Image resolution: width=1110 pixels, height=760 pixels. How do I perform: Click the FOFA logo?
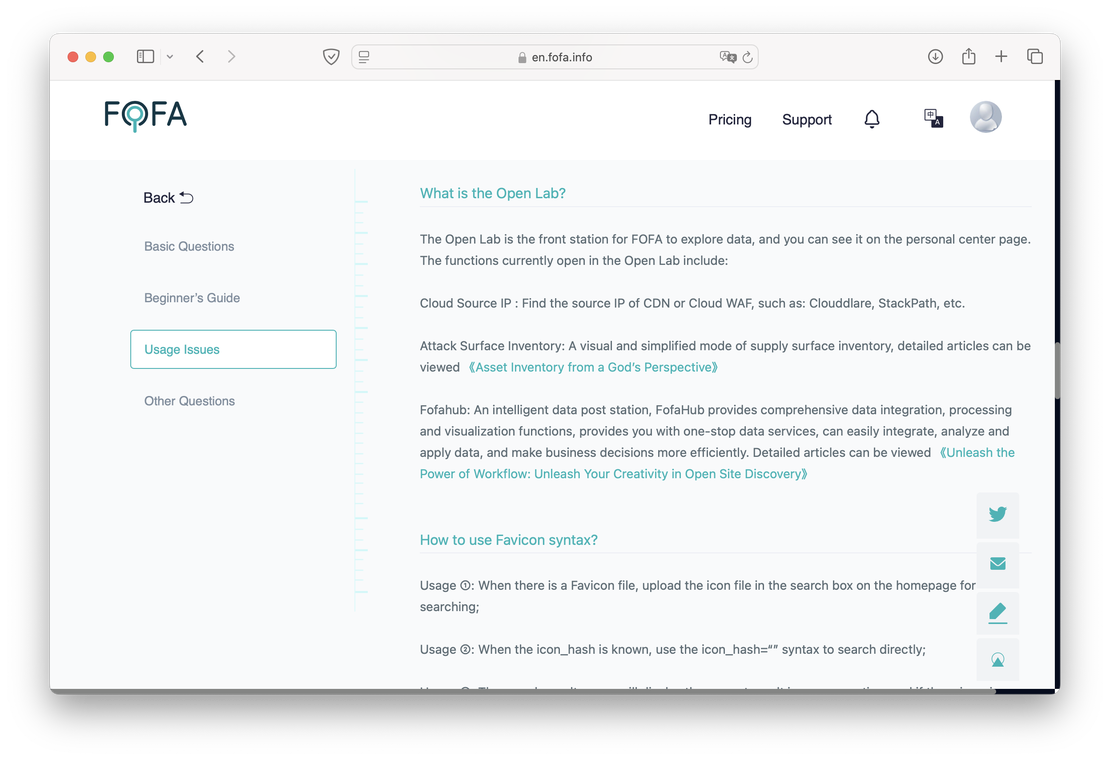coord(146,116)
